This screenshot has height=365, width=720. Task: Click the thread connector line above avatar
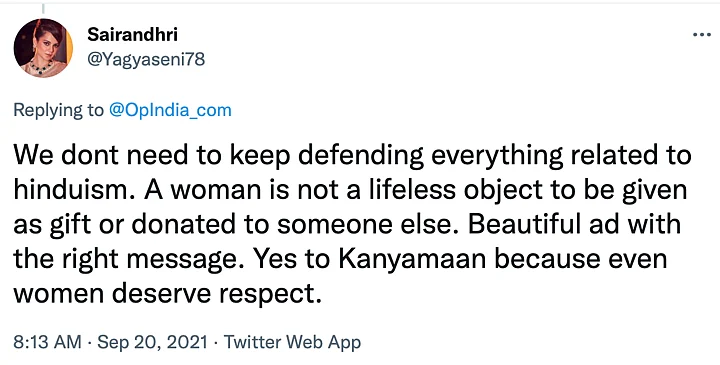(x=43, y=8)
